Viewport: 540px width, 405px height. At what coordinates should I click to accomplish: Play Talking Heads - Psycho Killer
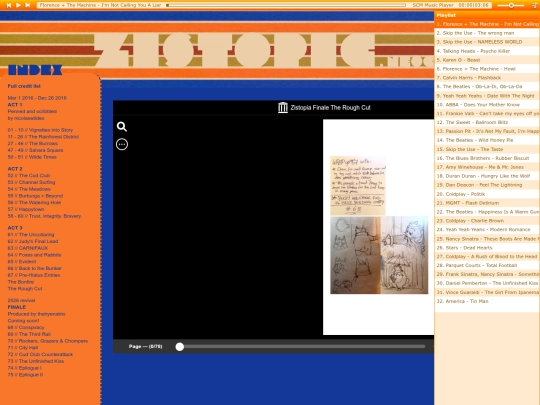point(487,51)
